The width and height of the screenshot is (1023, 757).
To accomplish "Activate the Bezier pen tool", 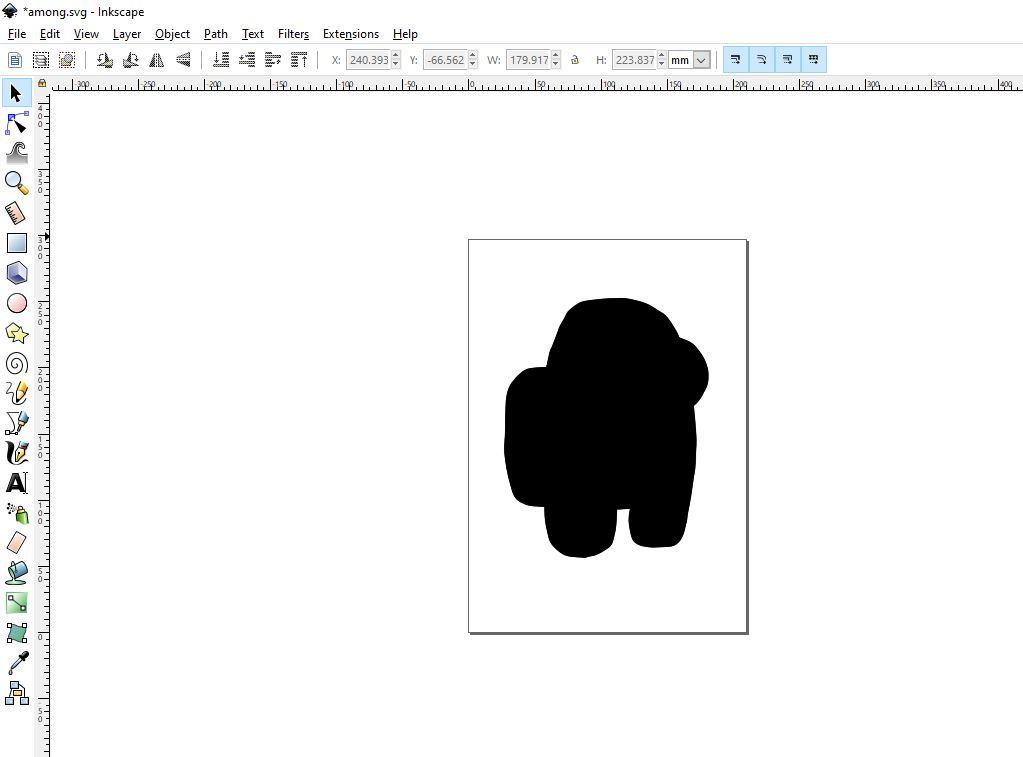I will coord(16,422).
